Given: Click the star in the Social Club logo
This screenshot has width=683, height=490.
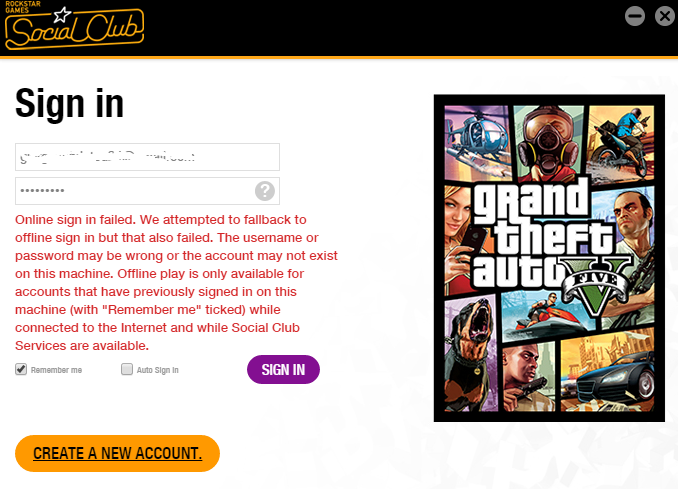Looking at the screenshot, I should click(62, 15).
